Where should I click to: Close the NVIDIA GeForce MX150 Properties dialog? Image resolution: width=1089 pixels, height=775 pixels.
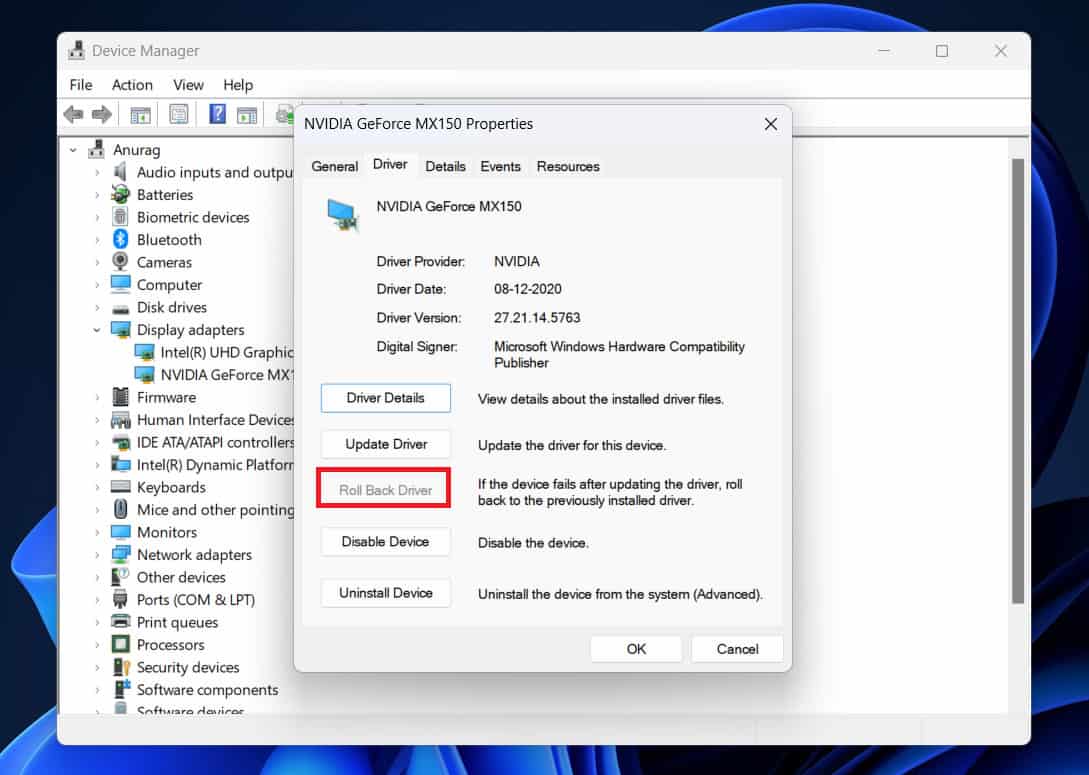pyautogui.click(x=770, y=124)
